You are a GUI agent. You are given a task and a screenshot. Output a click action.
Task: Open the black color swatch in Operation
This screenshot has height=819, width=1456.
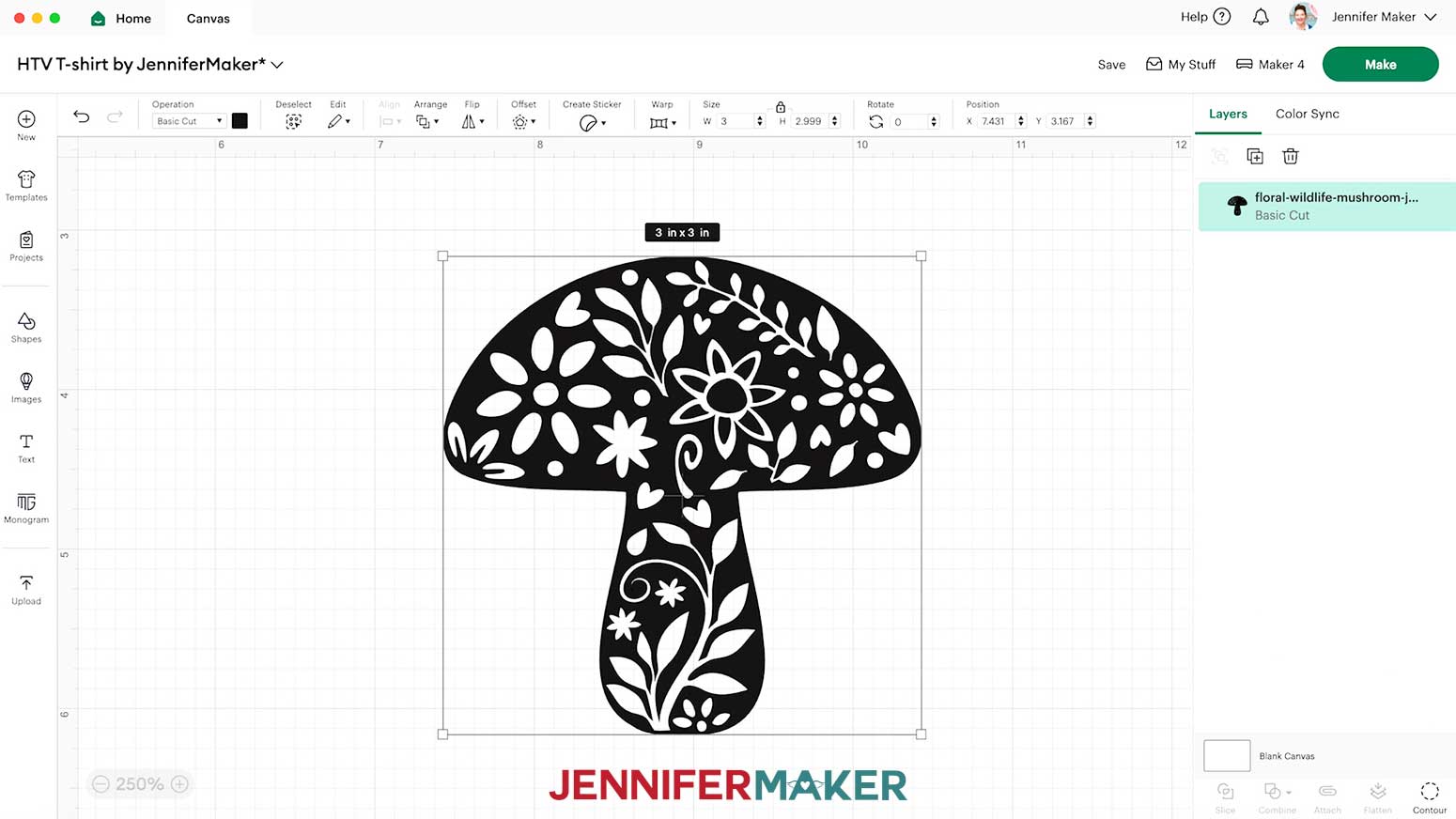[x=240, y=121]
